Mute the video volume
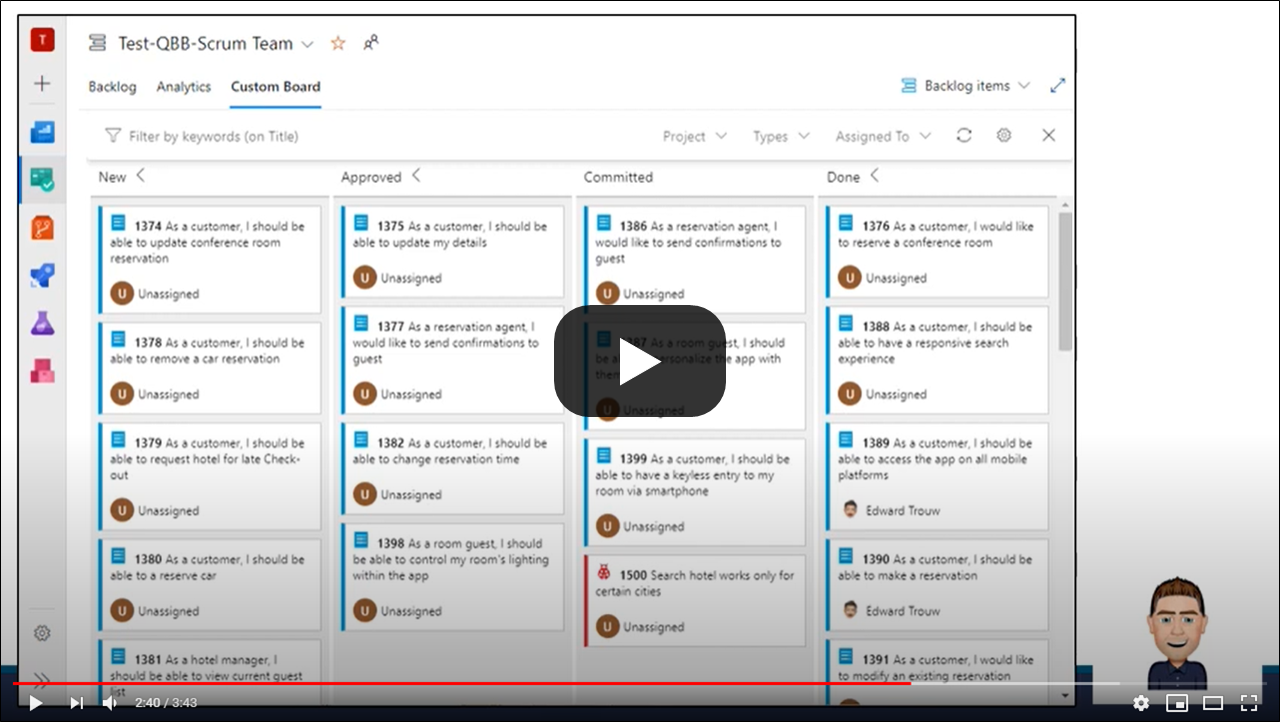 point(110,703)
